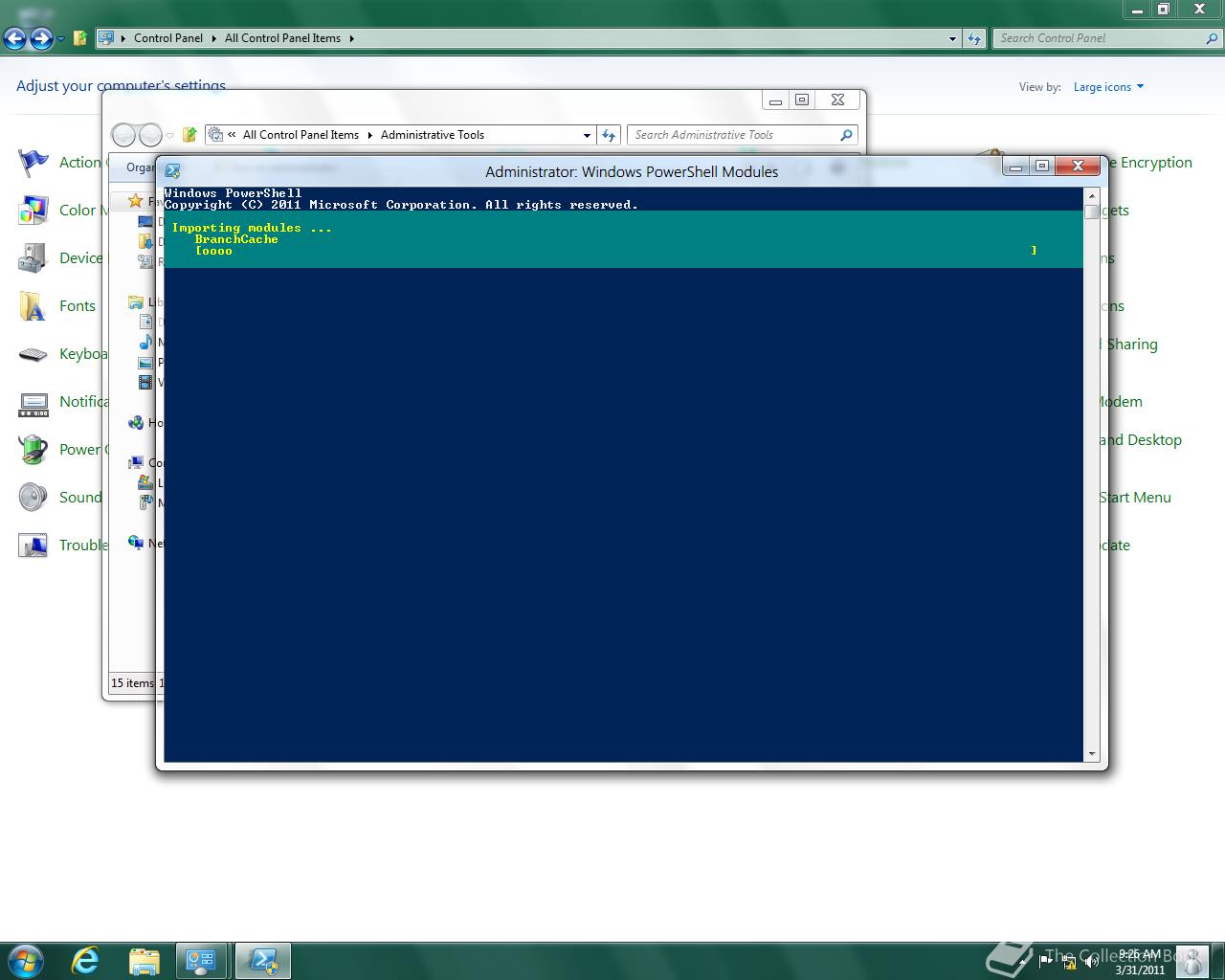The image size is (1225, 980).
Task: Open the Keyboard settings icon
Action: [x=33, y=354]
